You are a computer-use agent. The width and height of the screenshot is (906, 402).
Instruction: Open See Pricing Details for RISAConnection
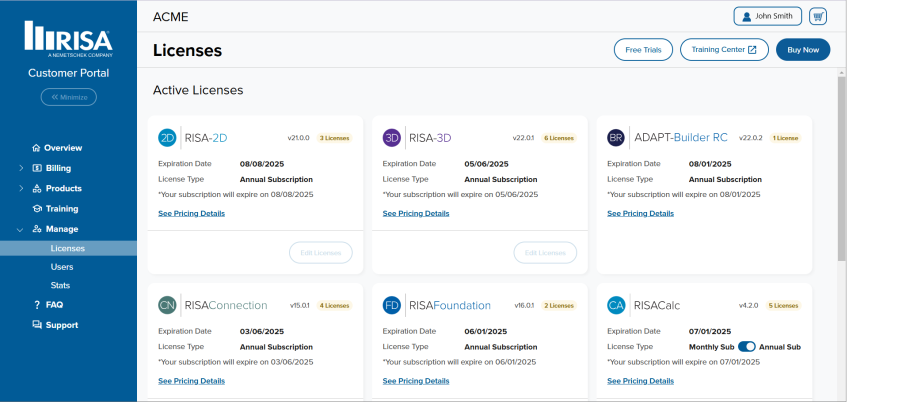[191, 381]
